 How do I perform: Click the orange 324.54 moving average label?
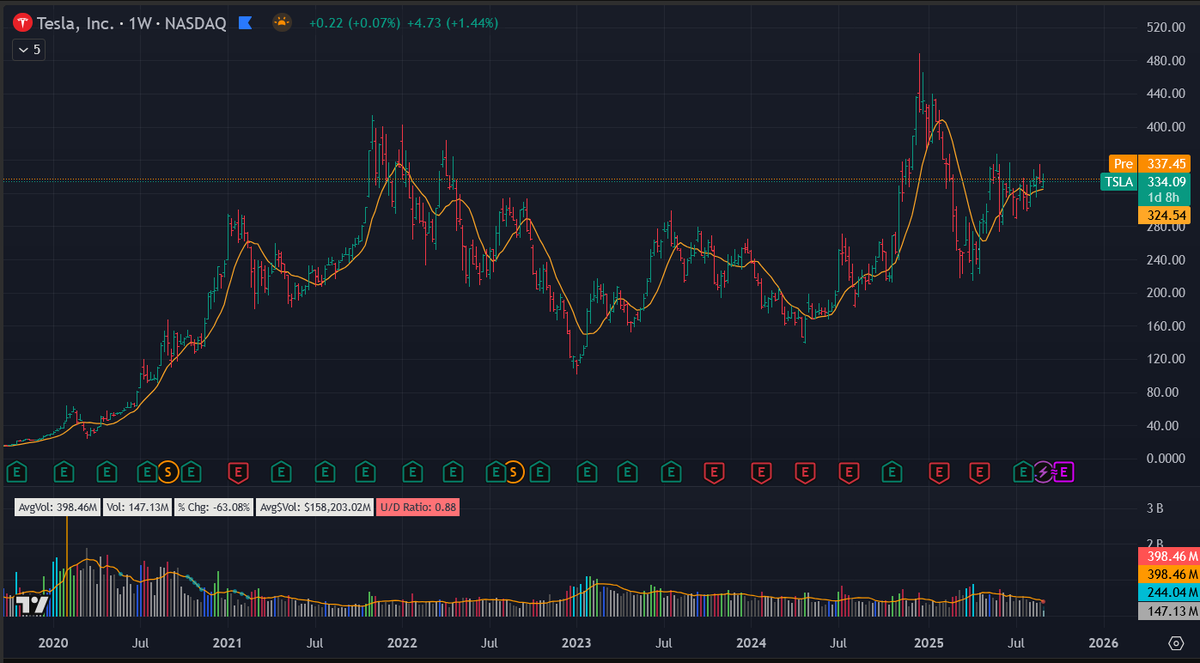pos(1165,215)
